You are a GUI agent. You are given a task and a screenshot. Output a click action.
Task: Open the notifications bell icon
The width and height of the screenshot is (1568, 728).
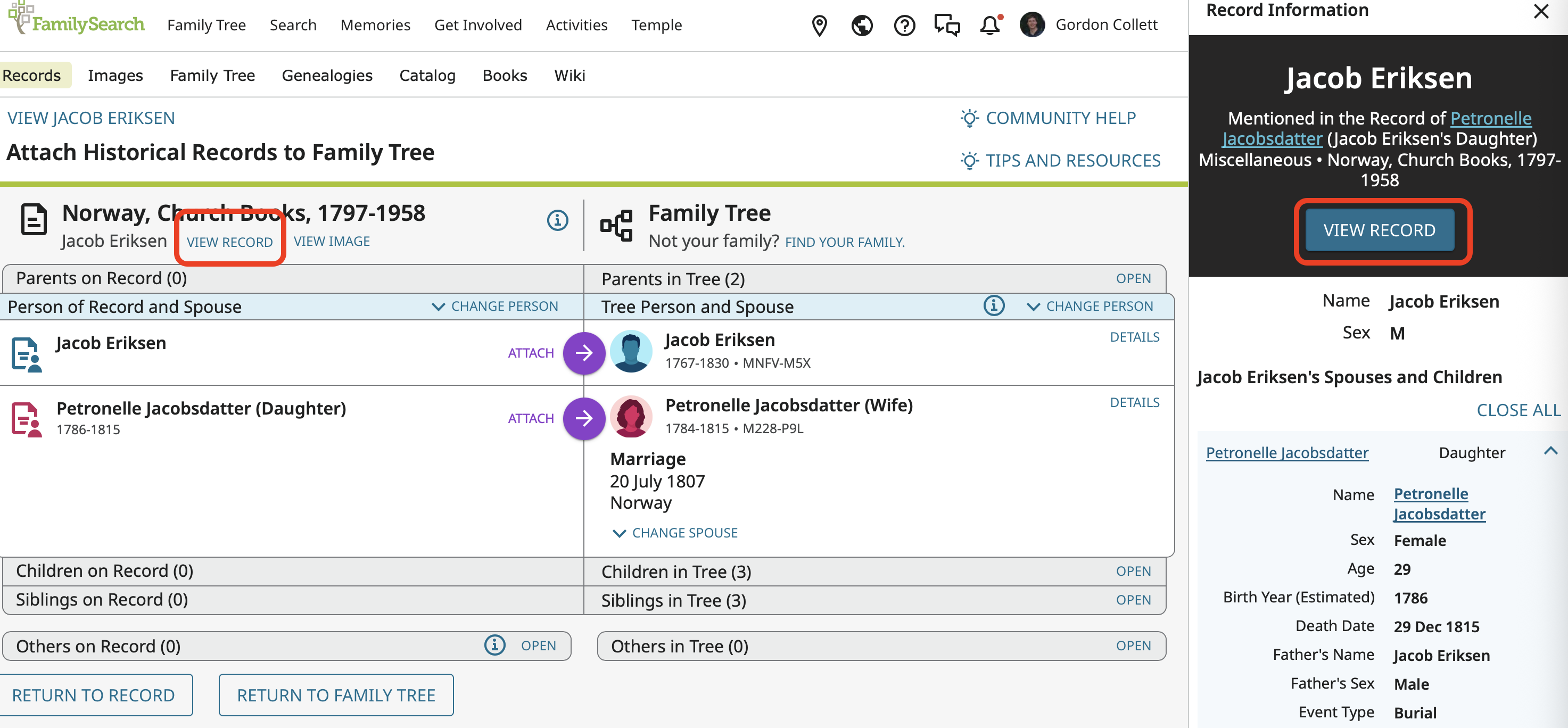pyautogui.click(x=990, y=26)
